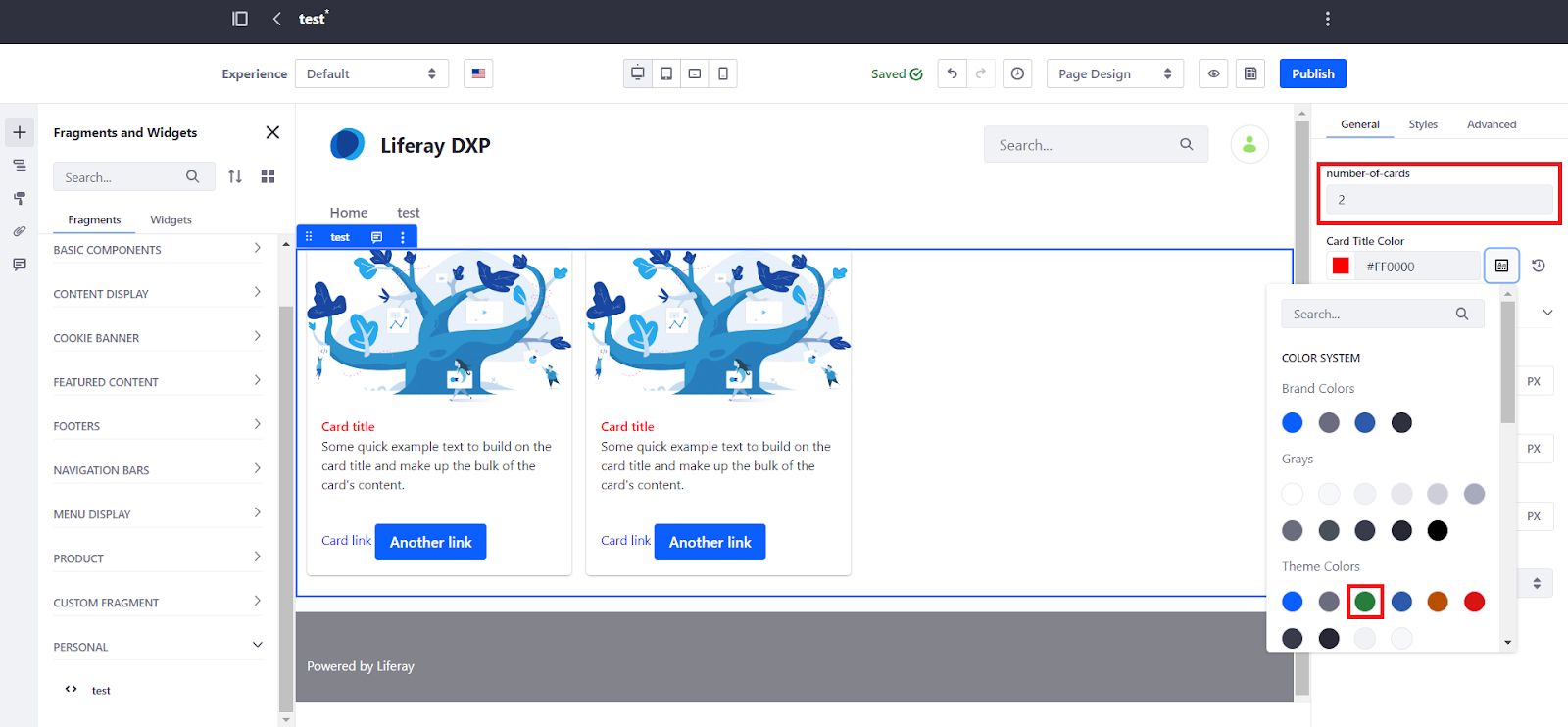Image resolution: width=1568 pixels, height=727 pixels.
Task: Open the user avatar menu
Action: coord(1249,145)
